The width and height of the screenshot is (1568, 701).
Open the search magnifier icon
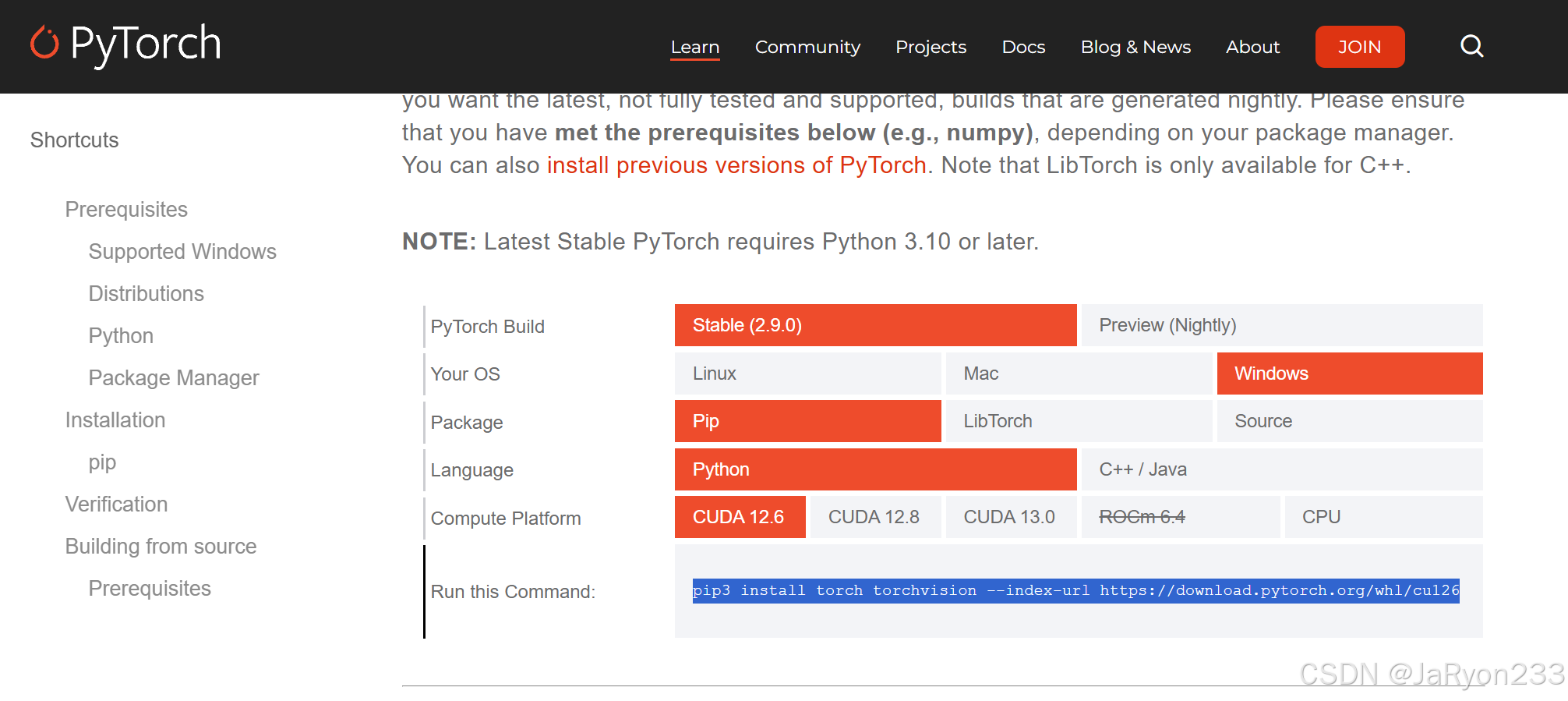tap(1471, 46)
